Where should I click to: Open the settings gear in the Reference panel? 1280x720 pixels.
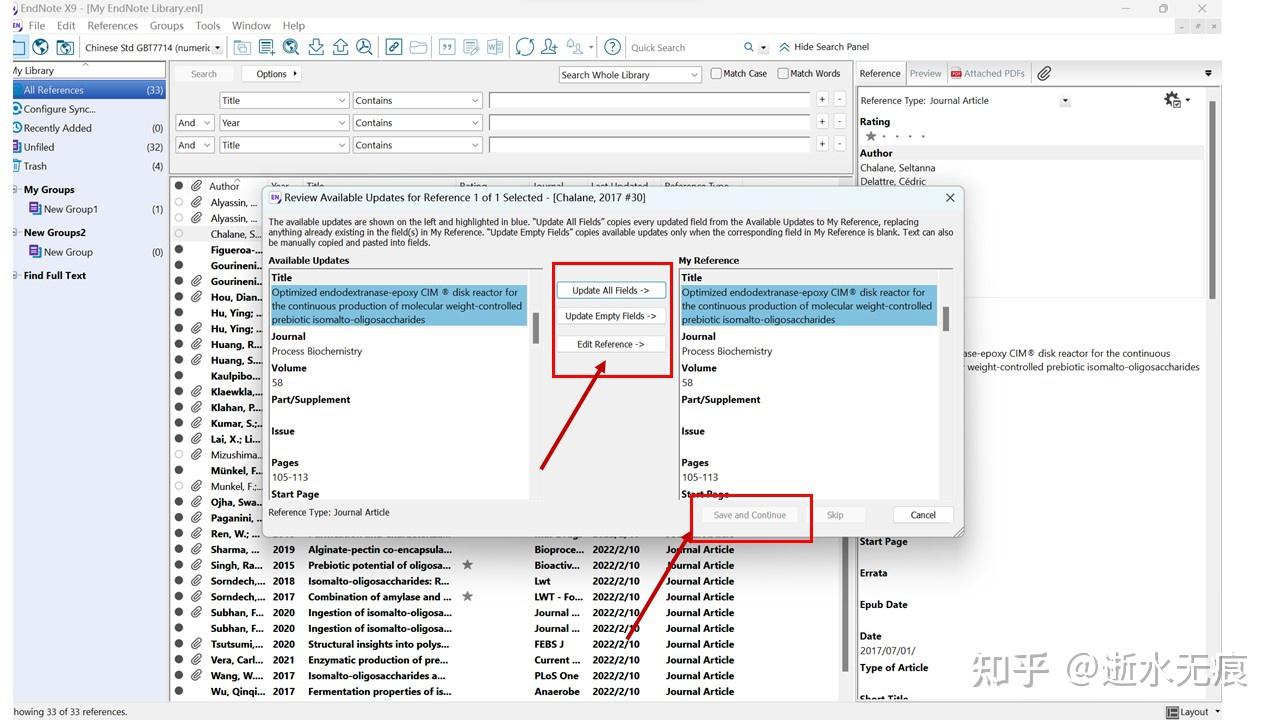click(x=1170, y=100)
